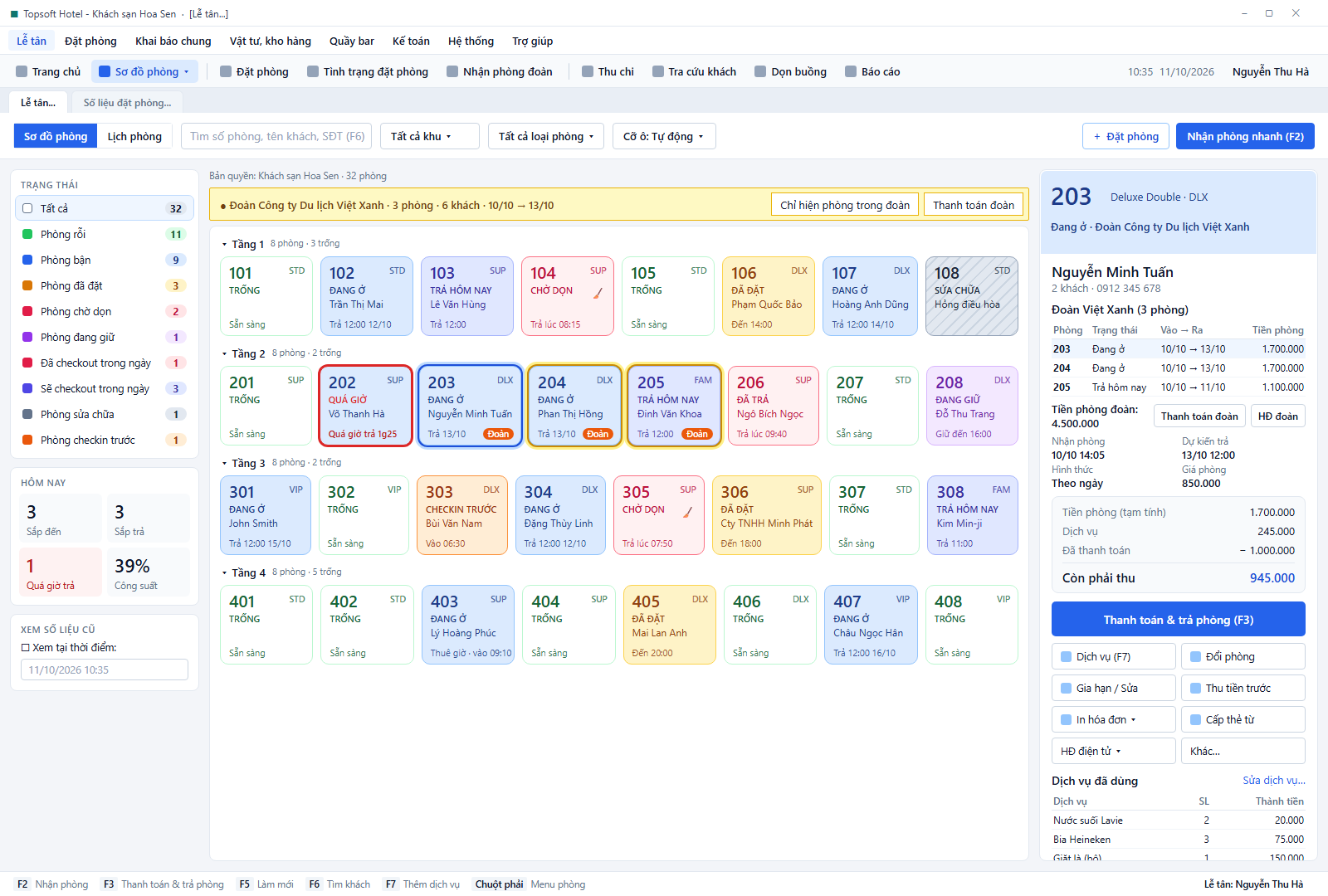Tick the Tất cả status checkbox
Screen dimensions: 1328x896
[x=27, y=208]
